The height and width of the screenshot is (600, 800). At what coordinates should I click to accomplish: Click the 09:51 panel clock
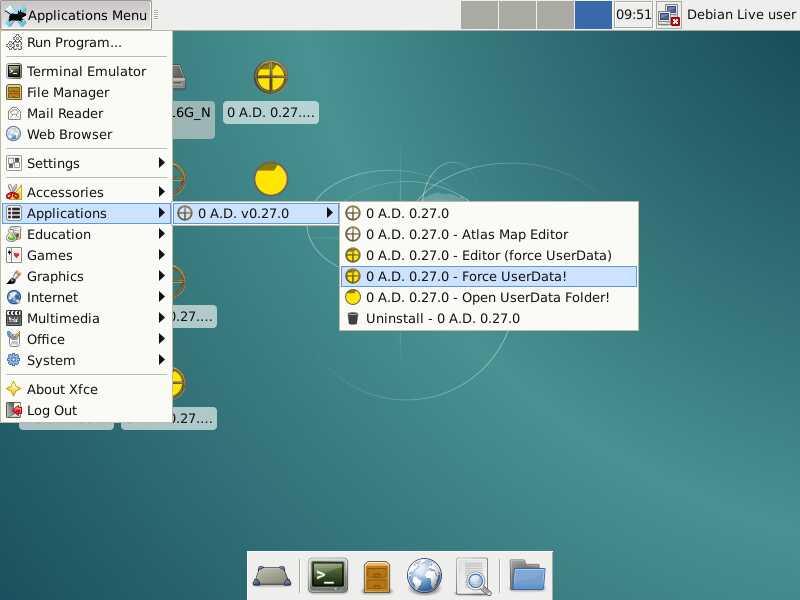[633, 15]
